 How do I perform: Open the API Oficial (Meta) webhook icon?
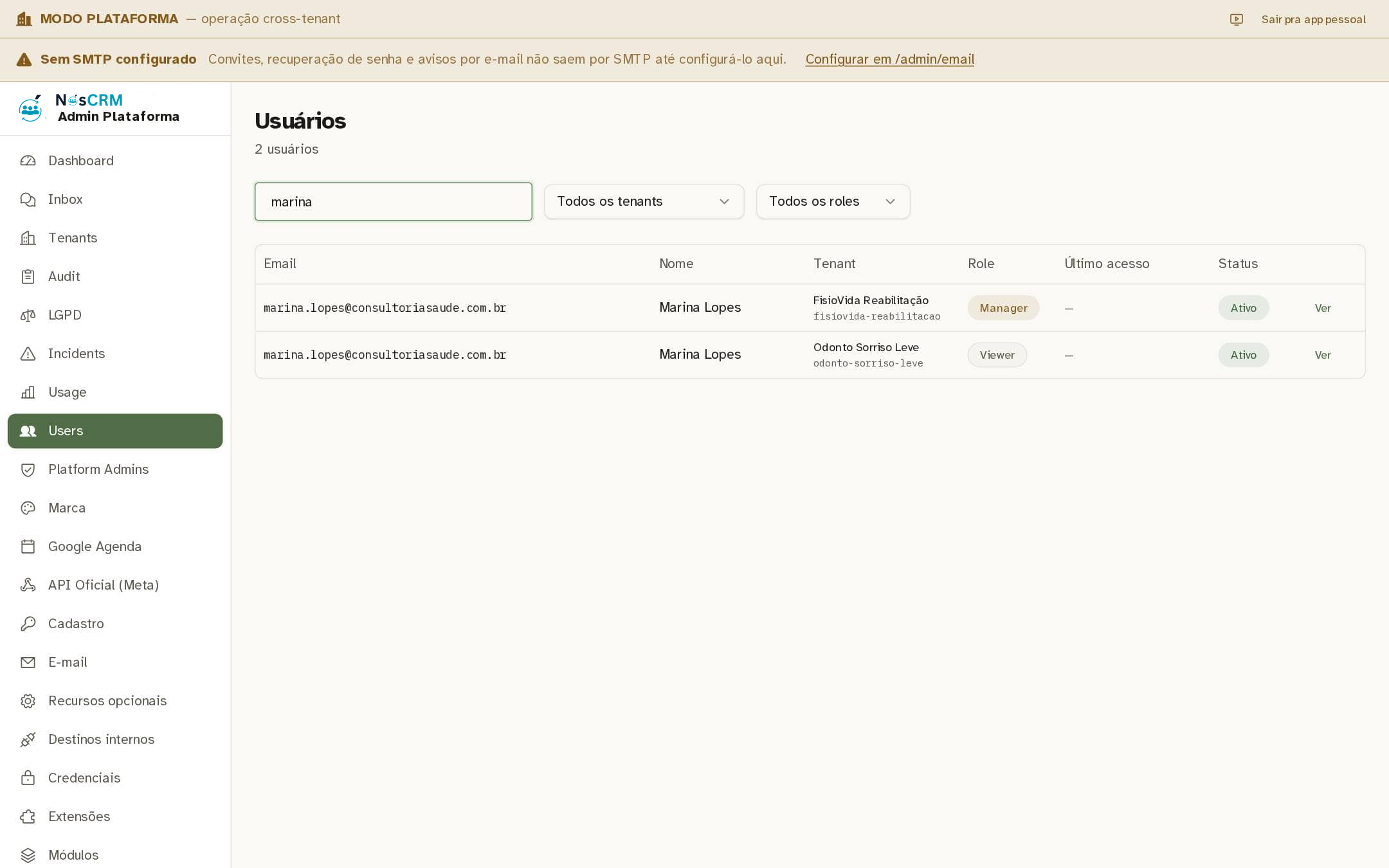[x=28, y=585]
